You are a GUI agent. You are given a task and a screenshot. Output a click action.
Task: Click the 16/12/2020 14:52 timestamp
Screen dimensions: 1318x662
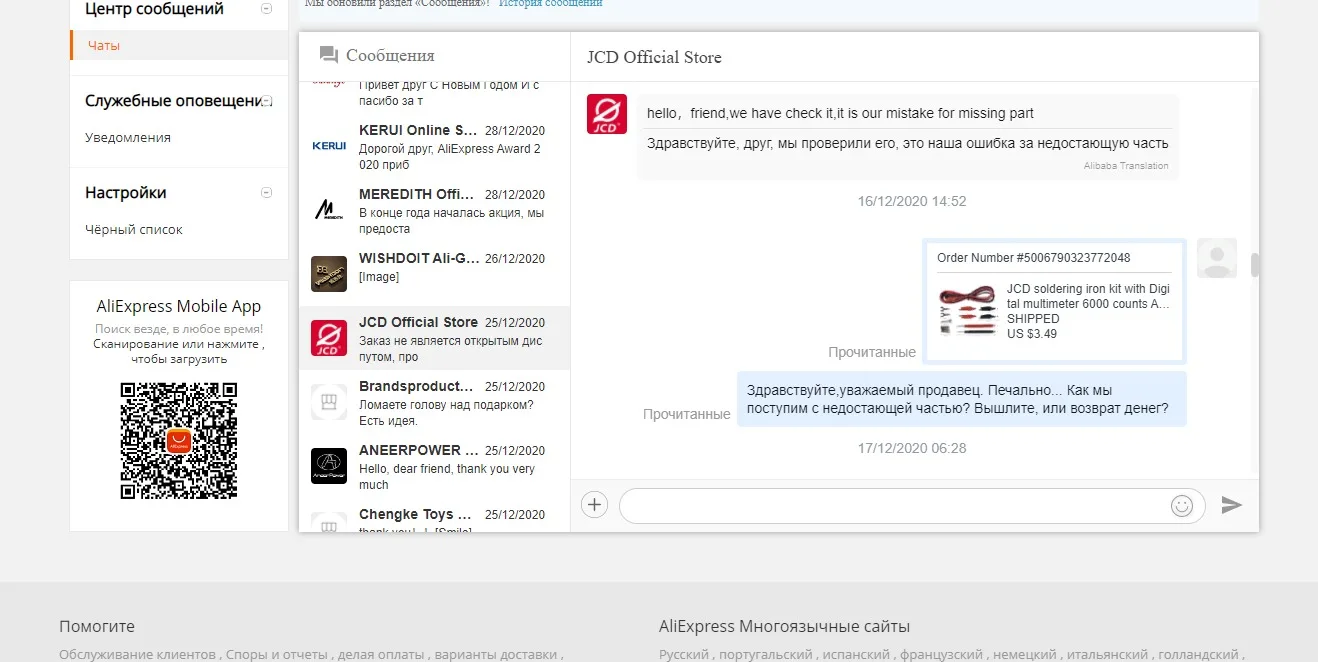(912, 201)
